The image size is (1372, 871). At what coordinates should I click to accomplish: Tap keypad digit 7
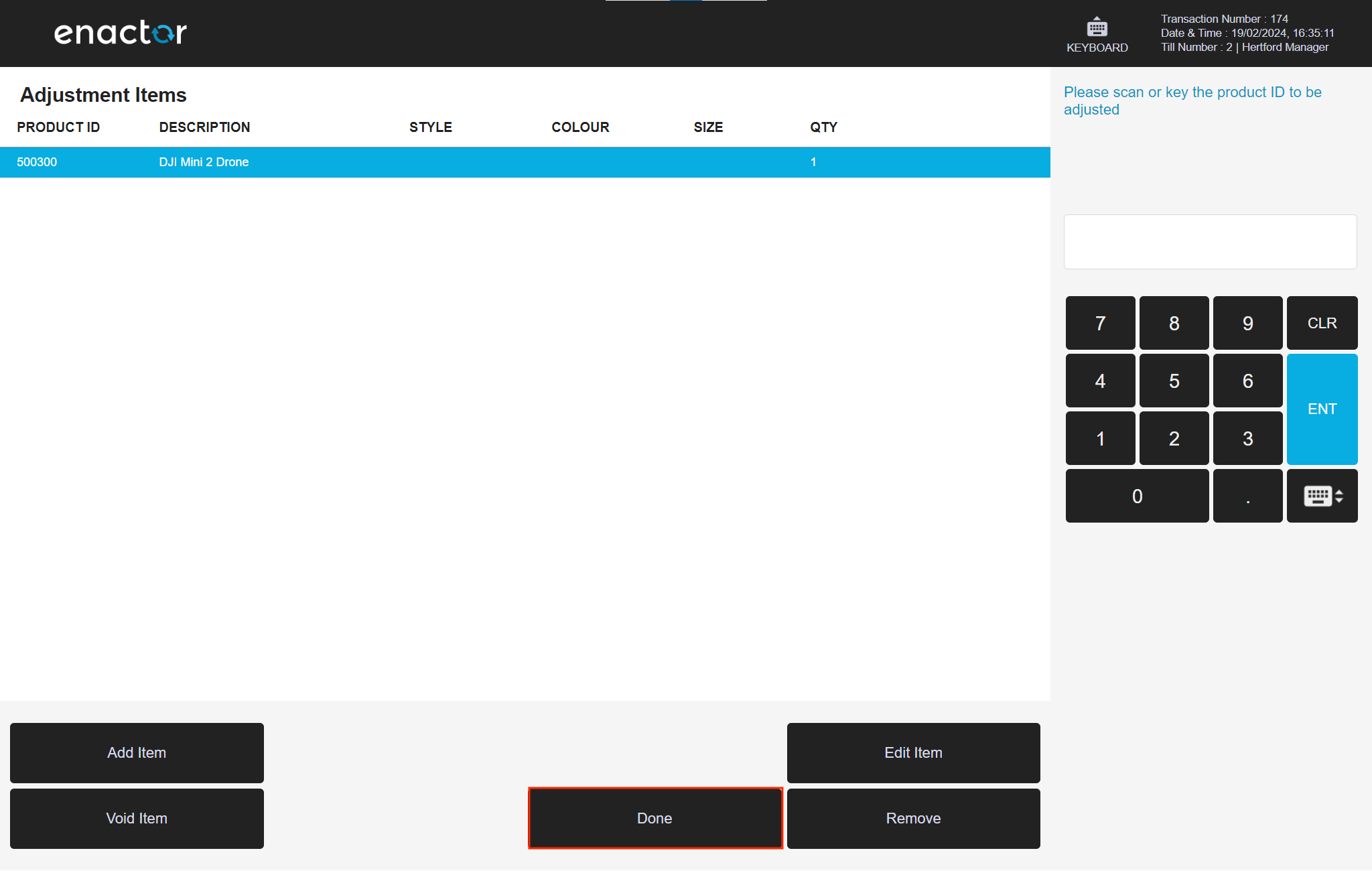pos(1100,323)
